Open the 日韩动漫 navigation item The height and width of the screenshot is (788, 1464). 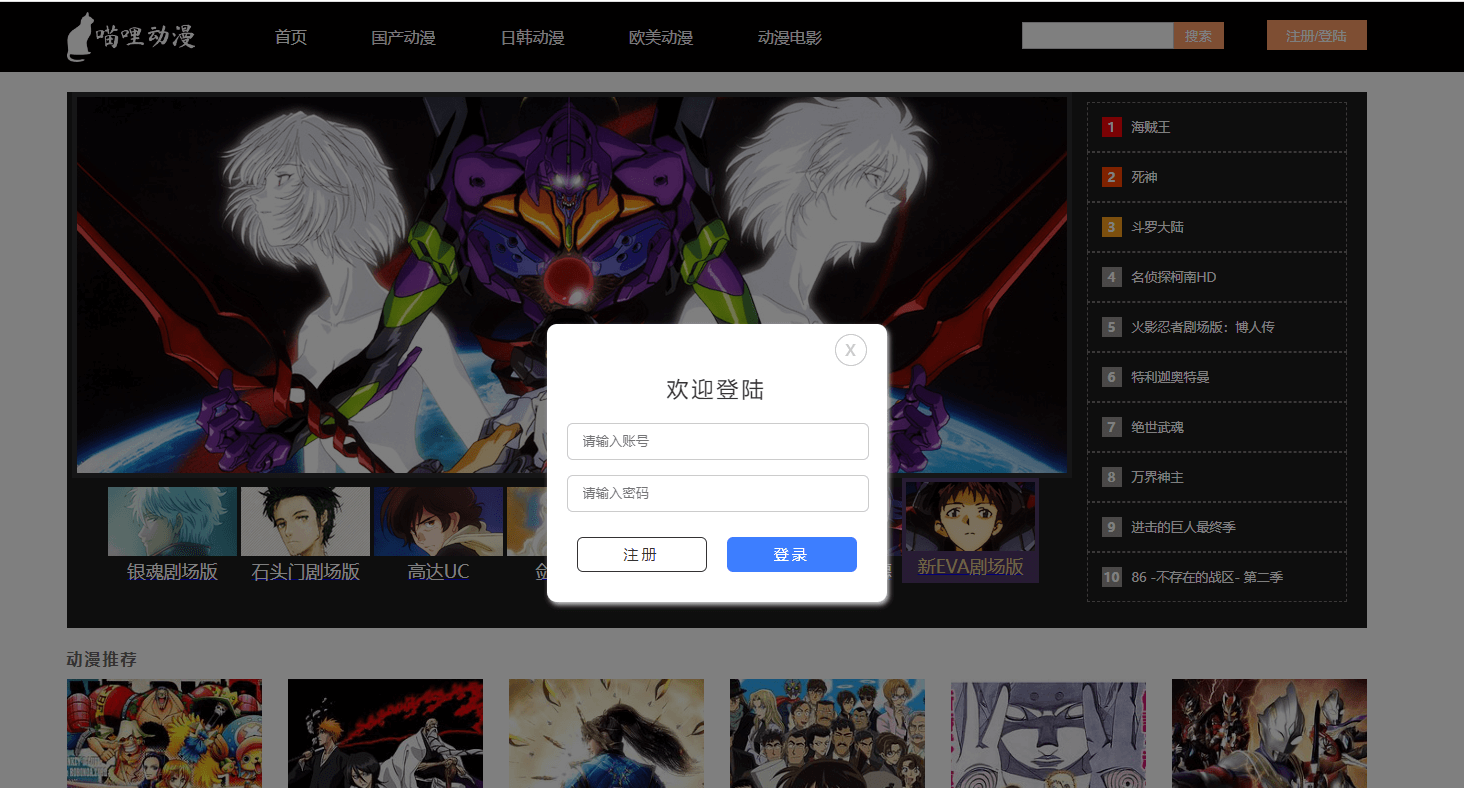coord(533,37)
